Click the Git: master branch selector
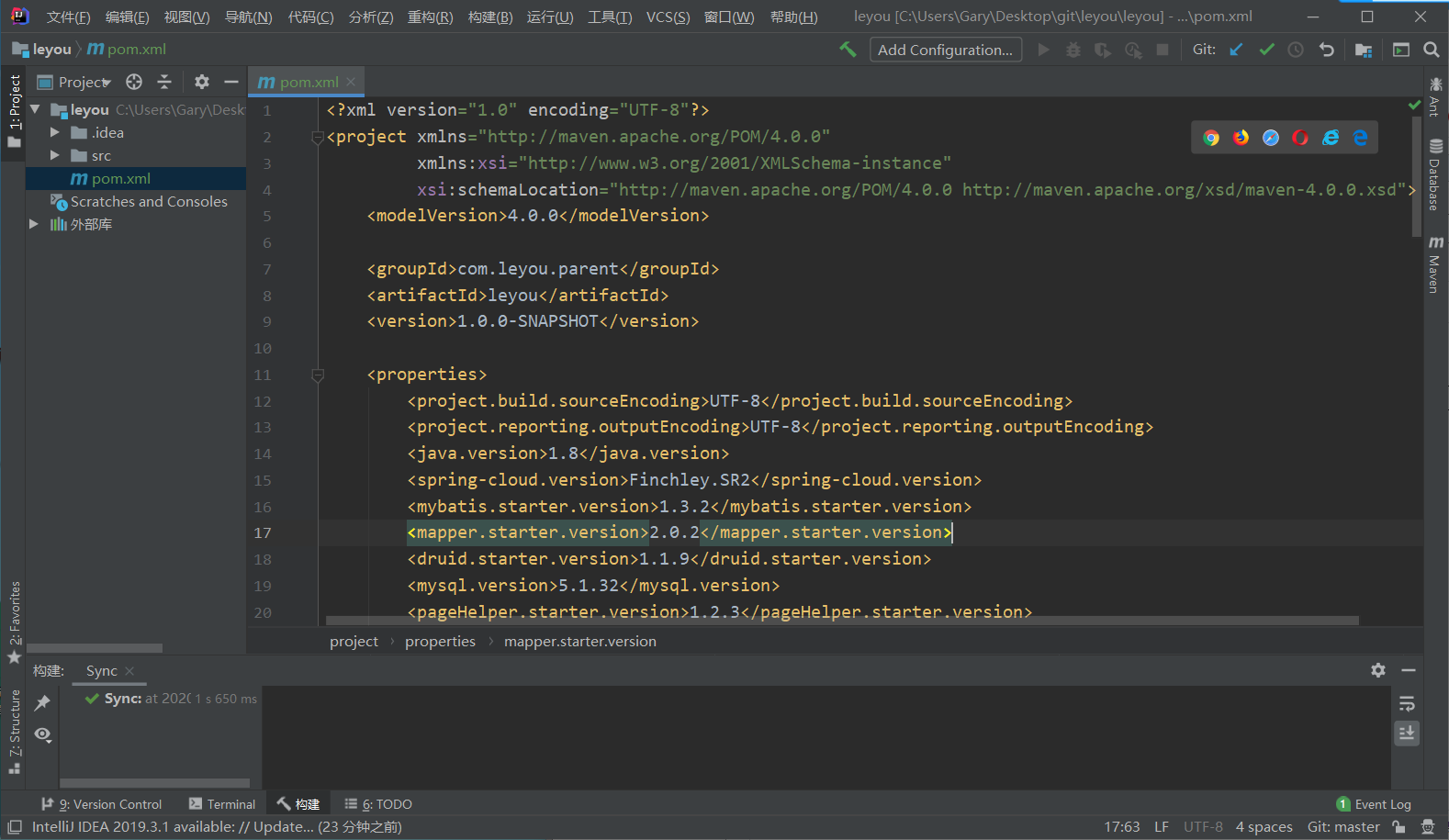 (x=1343, y=827)
